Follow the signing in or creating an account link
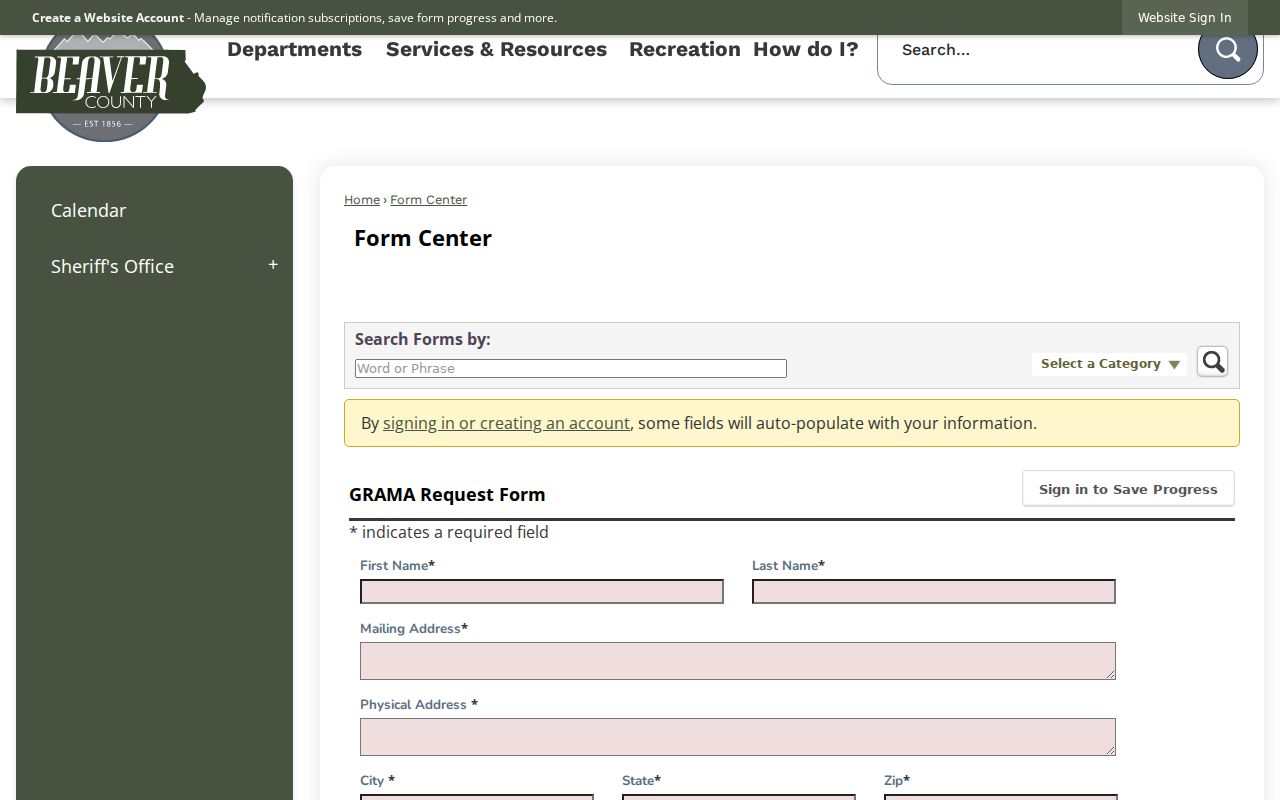 (x=506, y=423)
